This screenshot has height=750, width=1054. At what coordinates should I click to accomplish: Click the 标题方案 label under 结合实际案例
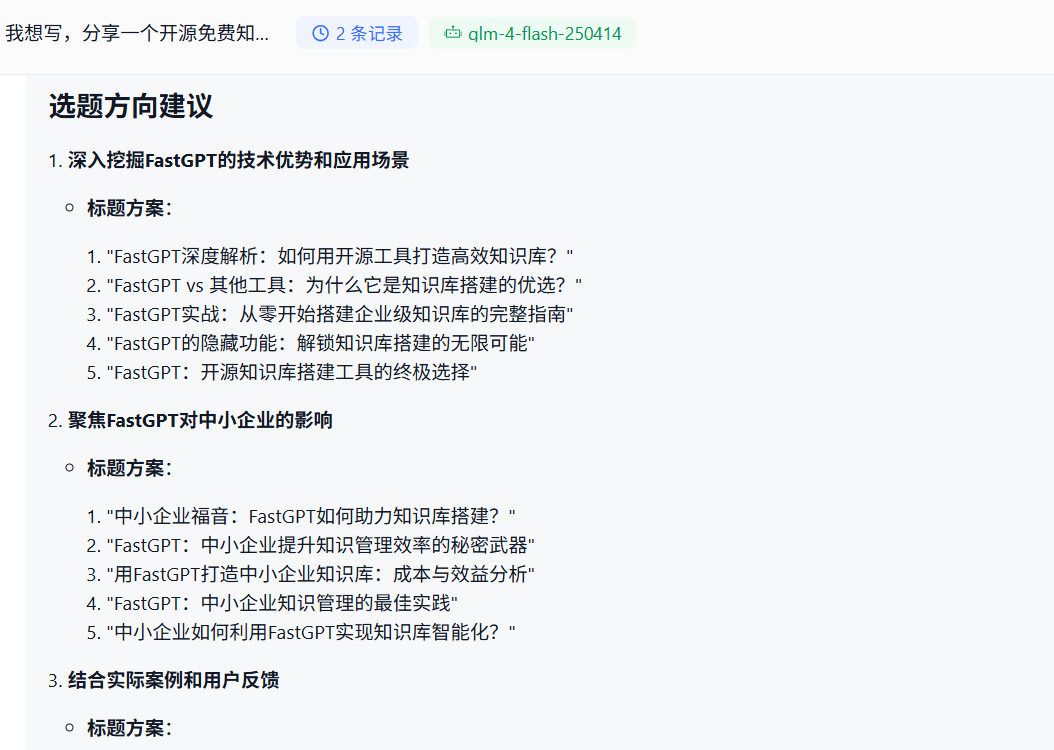coord(129,728)
